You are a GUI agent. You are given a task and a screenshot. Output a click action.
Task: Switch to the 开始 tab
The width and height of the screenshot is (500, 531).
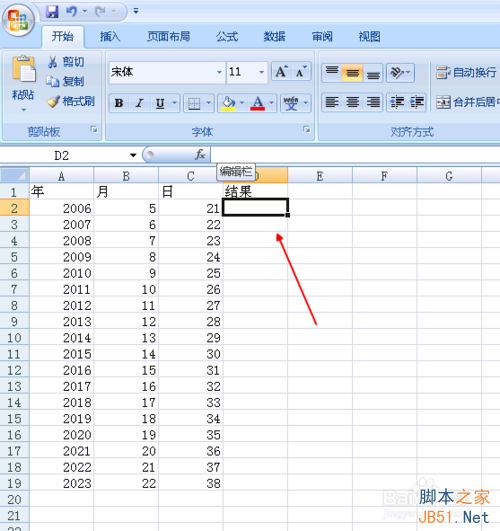click(x=63, y=37)
